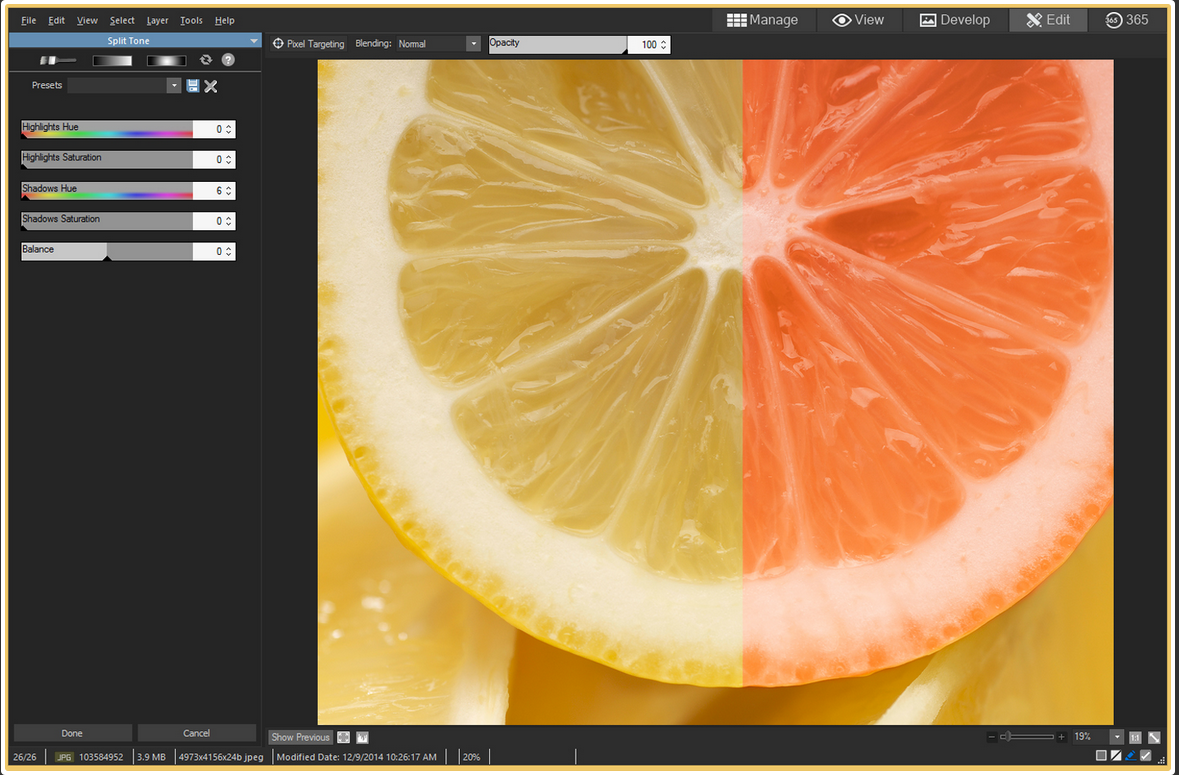
Task: Adjust the Shadows Hue slider
Action: click(x=107, y=190)
